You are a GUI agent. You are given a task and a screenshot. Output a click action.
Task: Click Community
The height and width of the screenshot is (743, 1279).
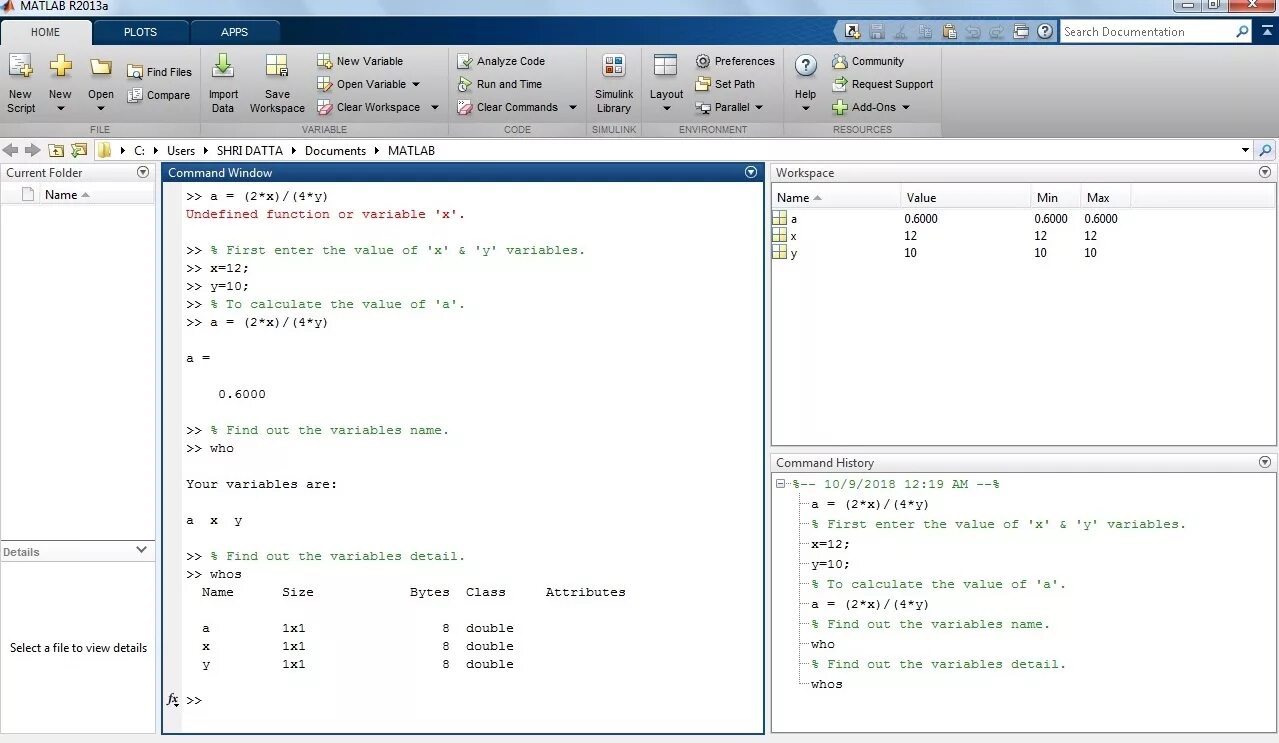click(868, 61)
